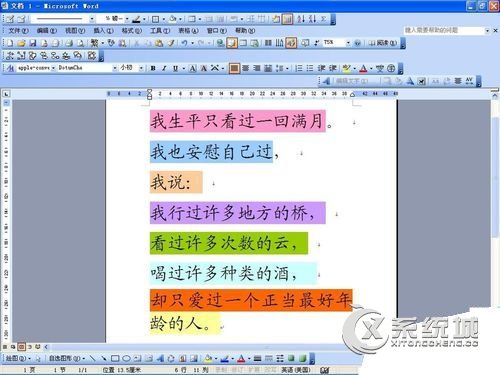Open the 绘图 (Draw) button menu

18,359
